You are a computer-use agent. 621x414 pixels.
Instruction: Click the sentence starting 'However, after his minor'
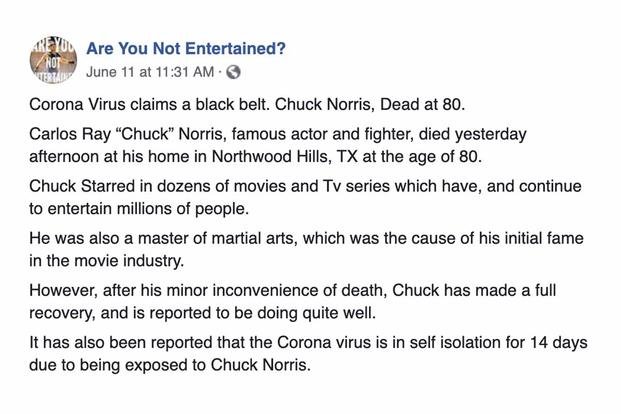click(x=293, y=301)
